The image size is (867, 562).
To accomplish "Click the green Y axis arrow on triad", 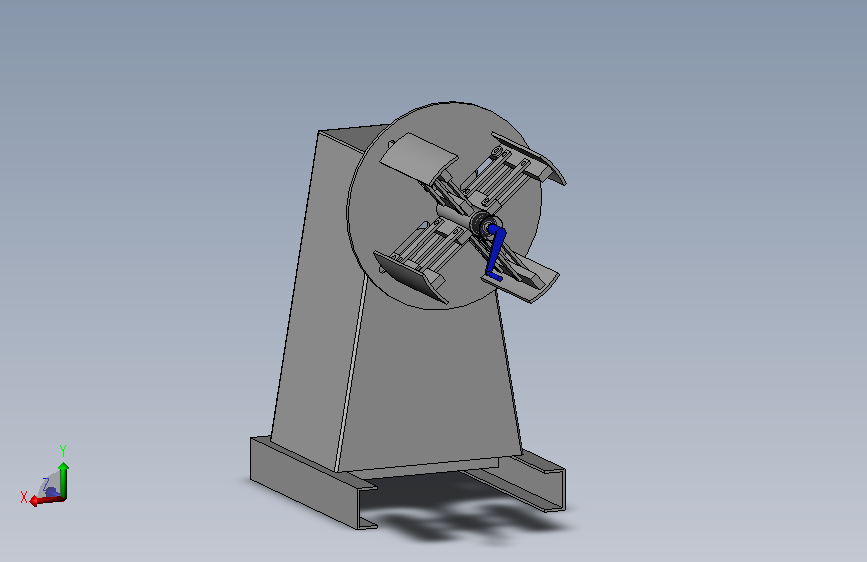I will (x=64, y=480).
